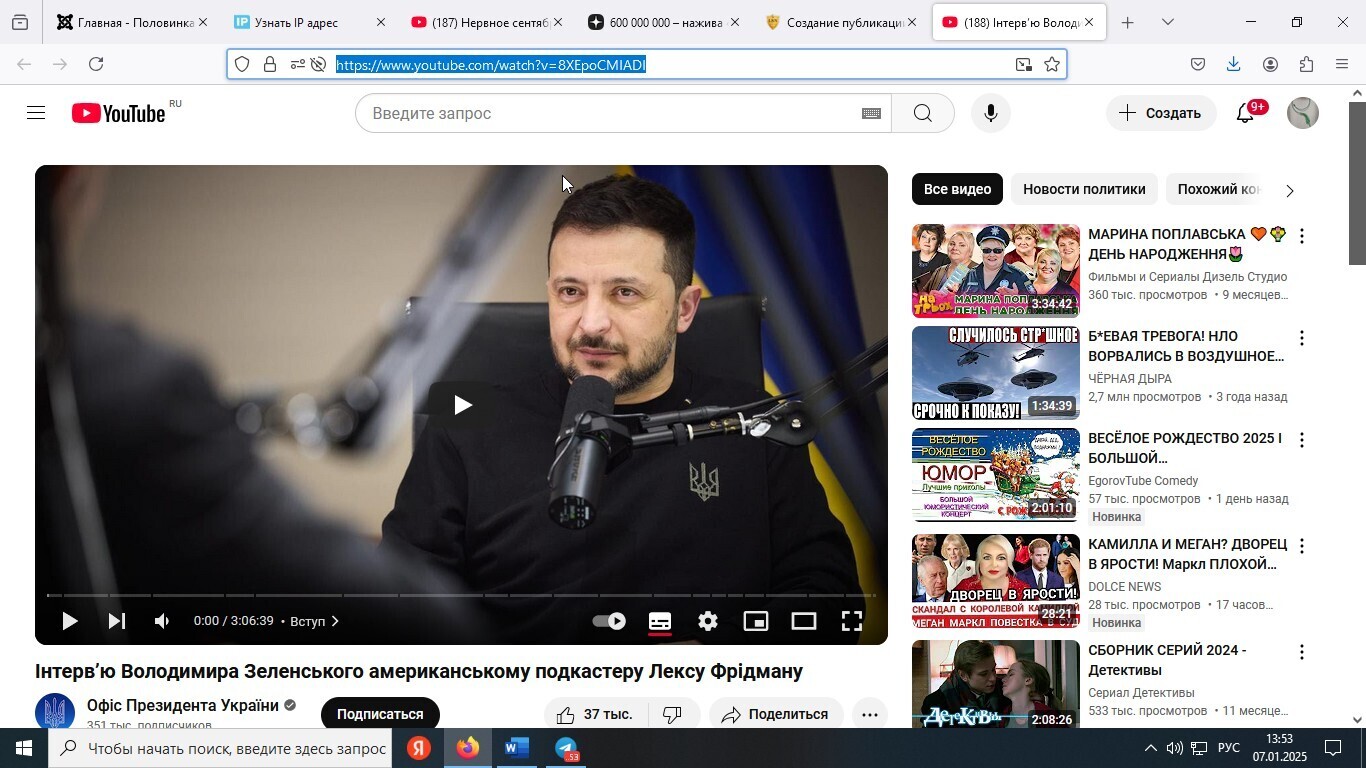Screen dimensions: 1366x768
Task: Expand the chapter list next to Вступ
Action: coord(334,621)
